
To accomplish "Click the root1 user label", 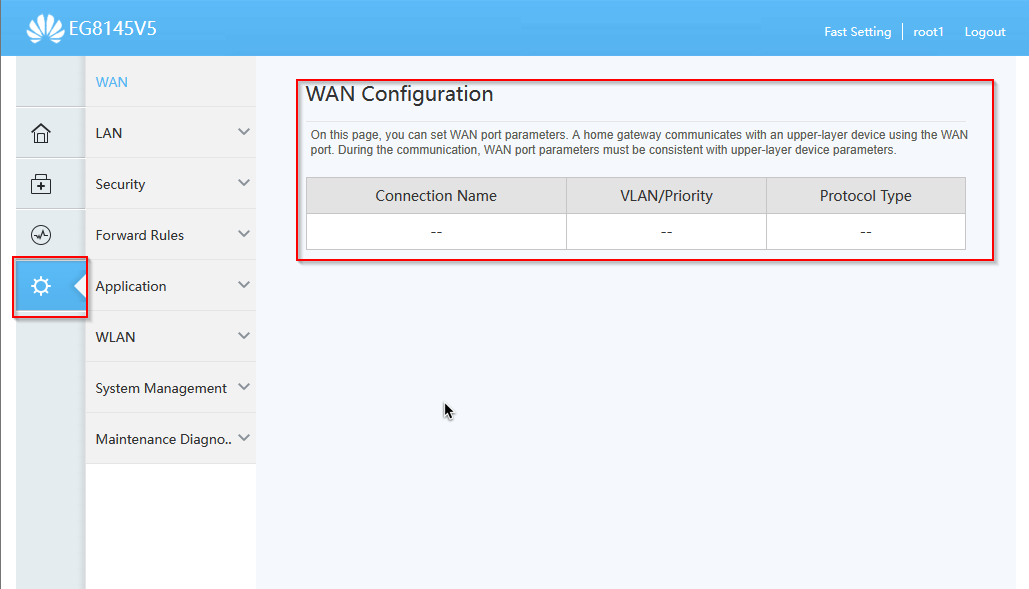I will pos(928,31).
